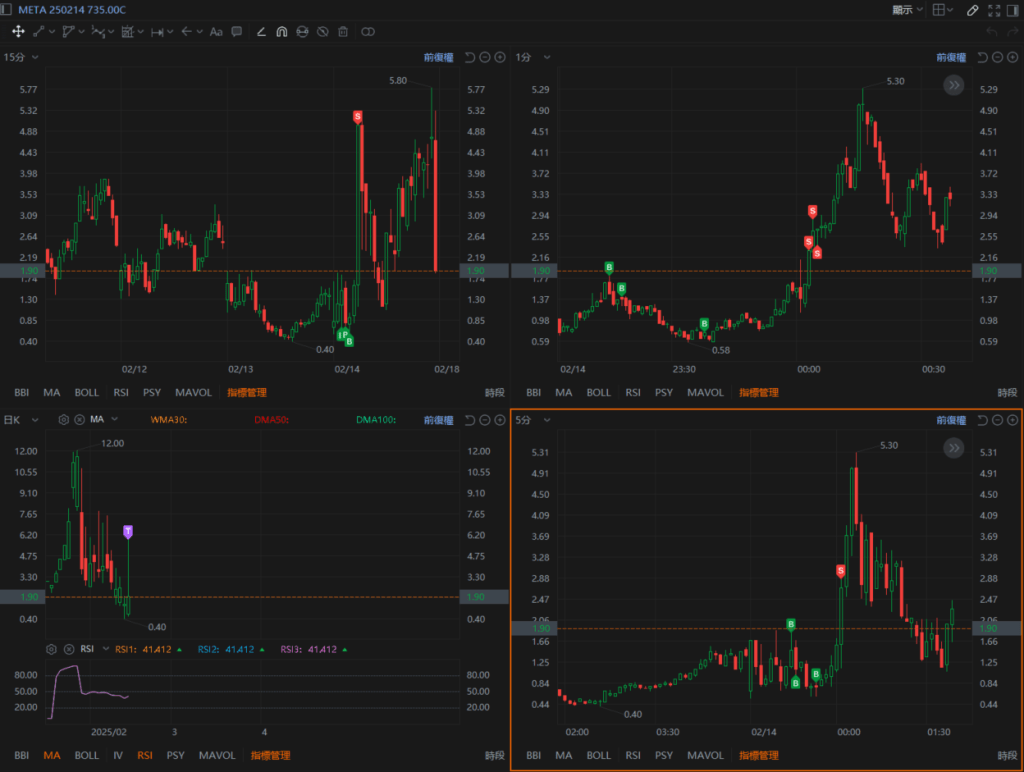Toggle hide-all-drawings eye-slash icon
The height and width of the screenshot is (772, 1024).
pyautogui.click(x=322, y=32)
